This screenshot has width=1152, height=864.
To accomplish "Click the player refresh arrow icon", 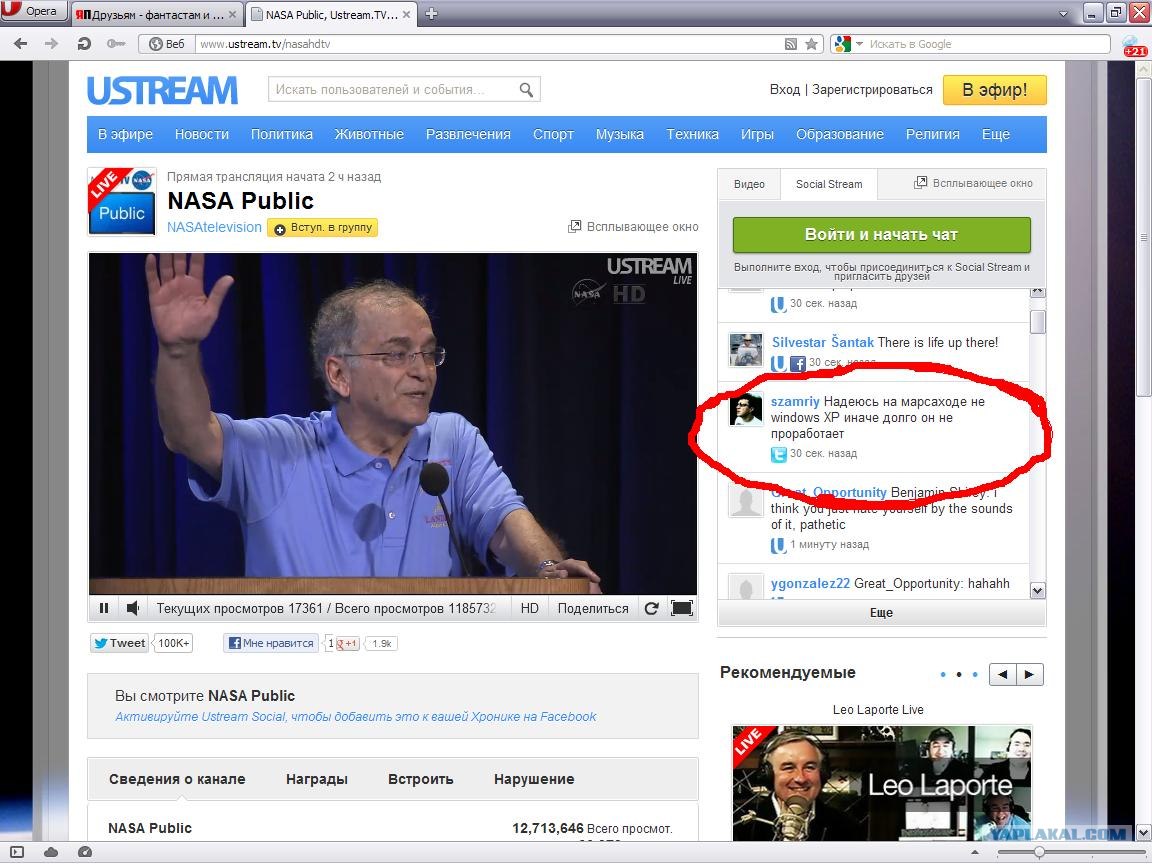I will (x=651, y=608).
